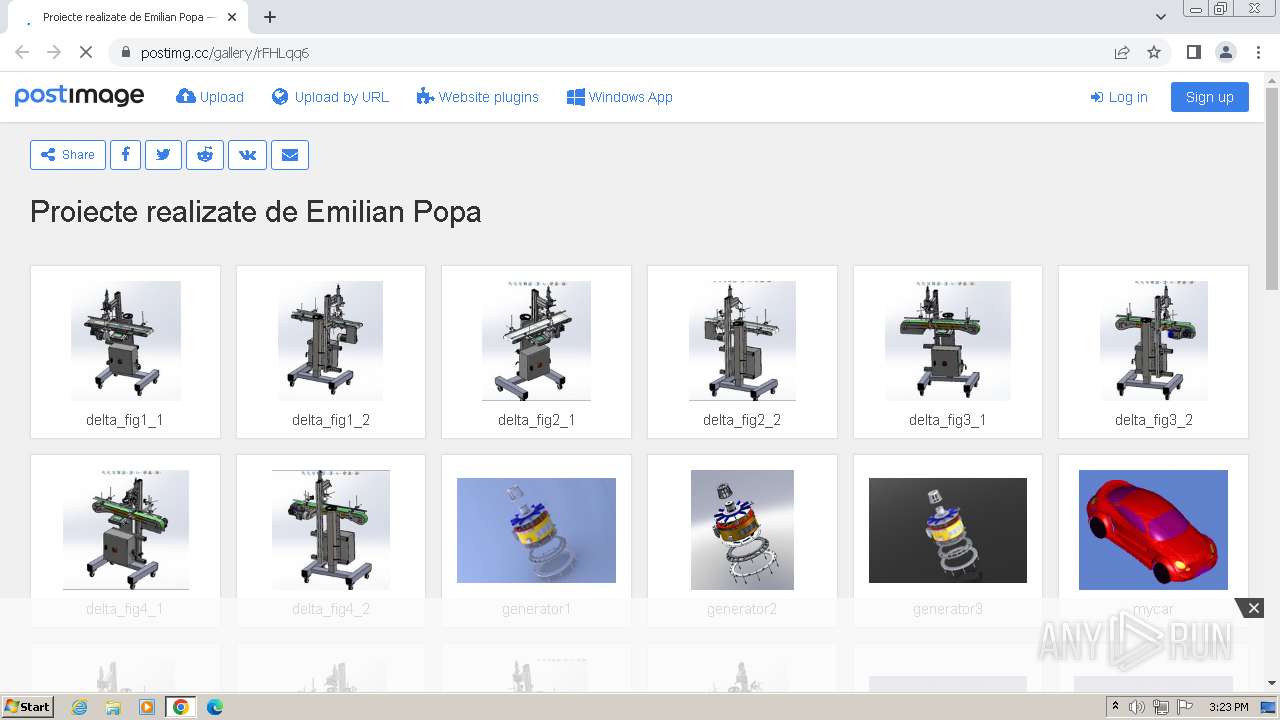Share gallery on Reddit
The width and height of the screenshot is (1280, 720).
[x=205, y=155]
